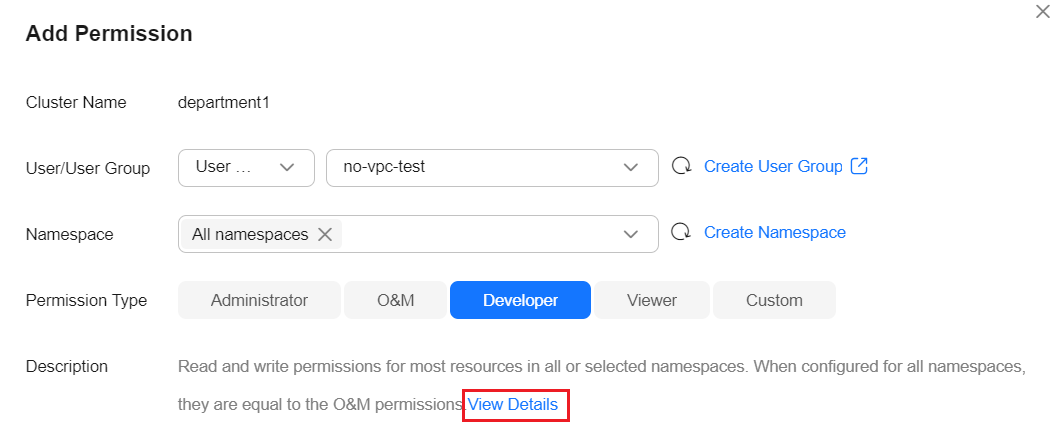The height and width of the screenshot is (433, 1055).
Task: Select the Developer permission type
Action: point(521,300)
